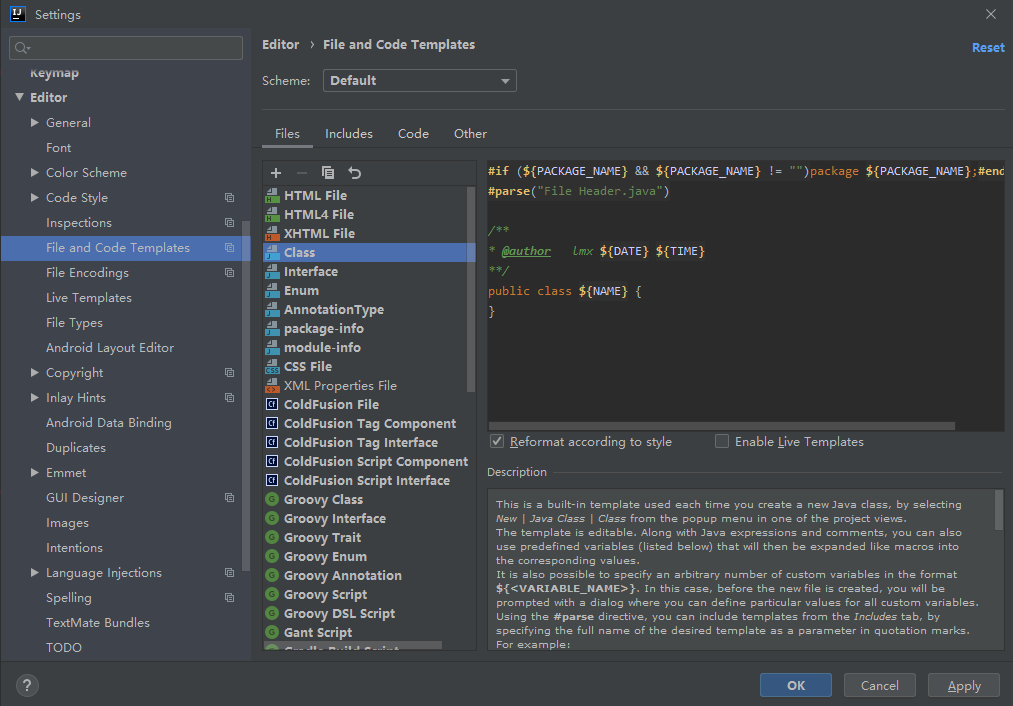Expand the Color Scheme node
Screen dimensions: 1013x706
(35, 172)
